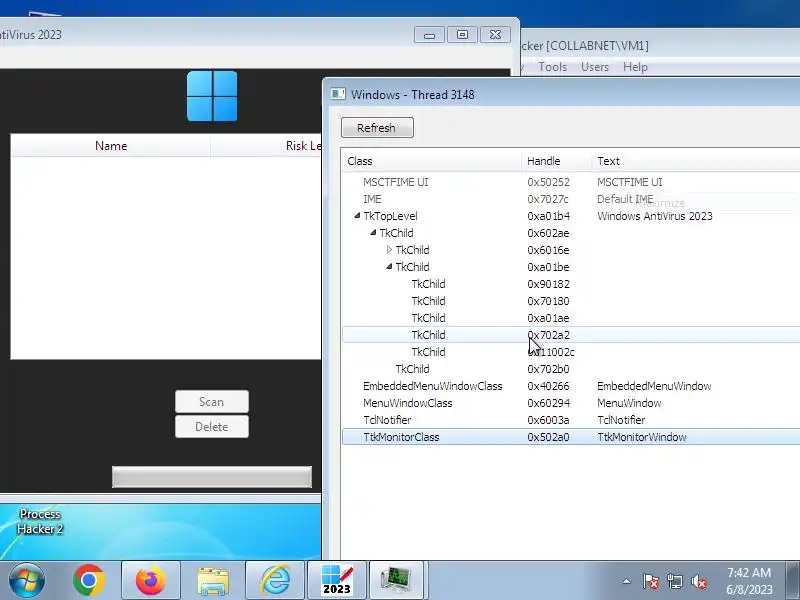Select the EmbeddedMenuWindowClass row

pos(571,386)
